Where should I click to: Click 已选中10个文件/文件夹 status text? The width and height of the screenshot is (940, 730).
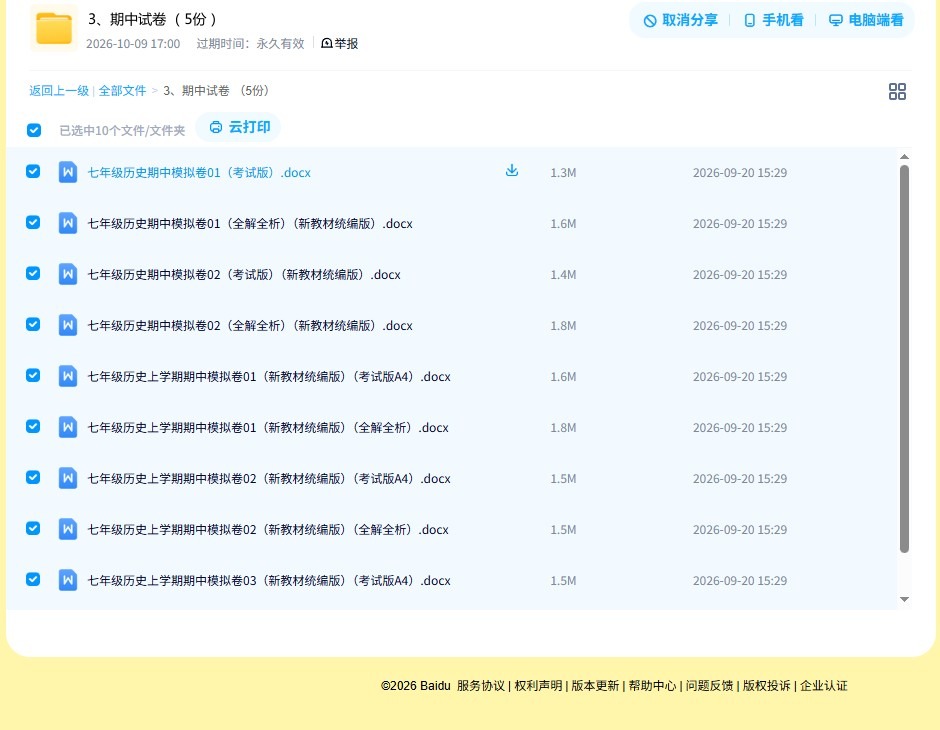122,130
